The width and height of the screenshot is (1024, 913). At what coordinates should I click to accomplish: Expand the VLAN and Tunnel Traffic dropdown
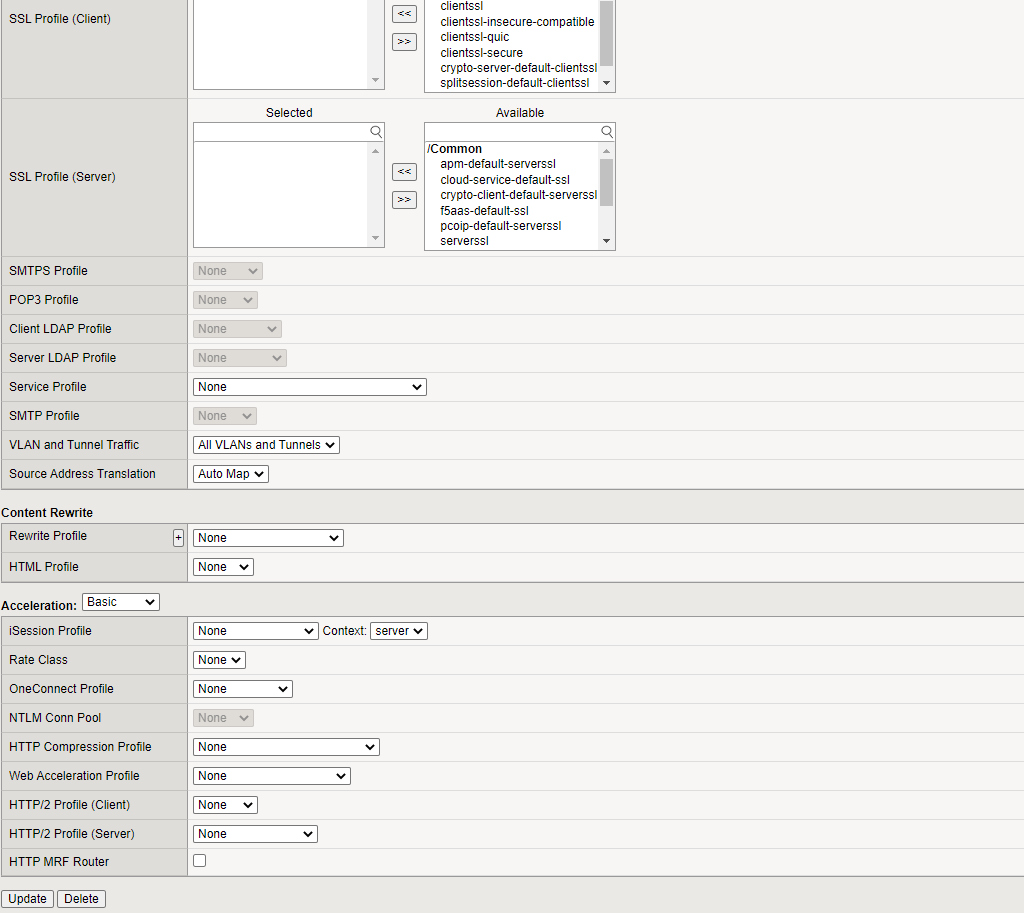(x=266, y=445)
